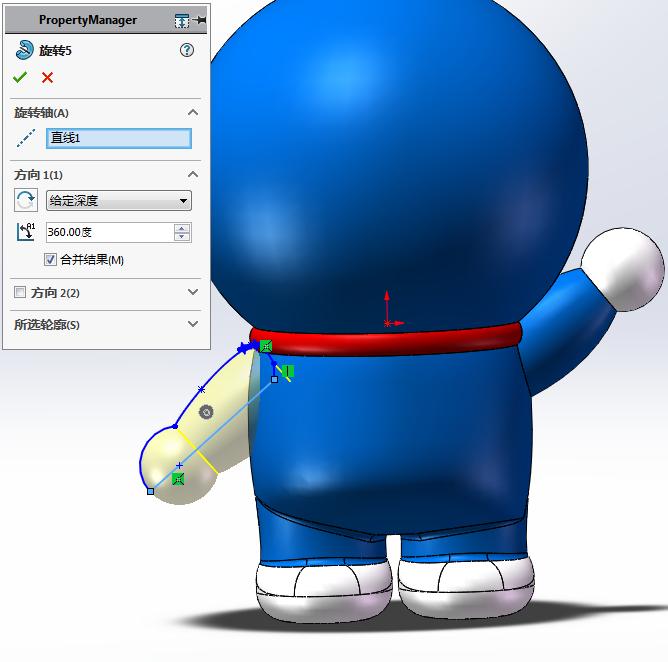This screenshot has height=662, width=668.
Task: Click the green relation marker near collar
Action: tap(266, 346)
